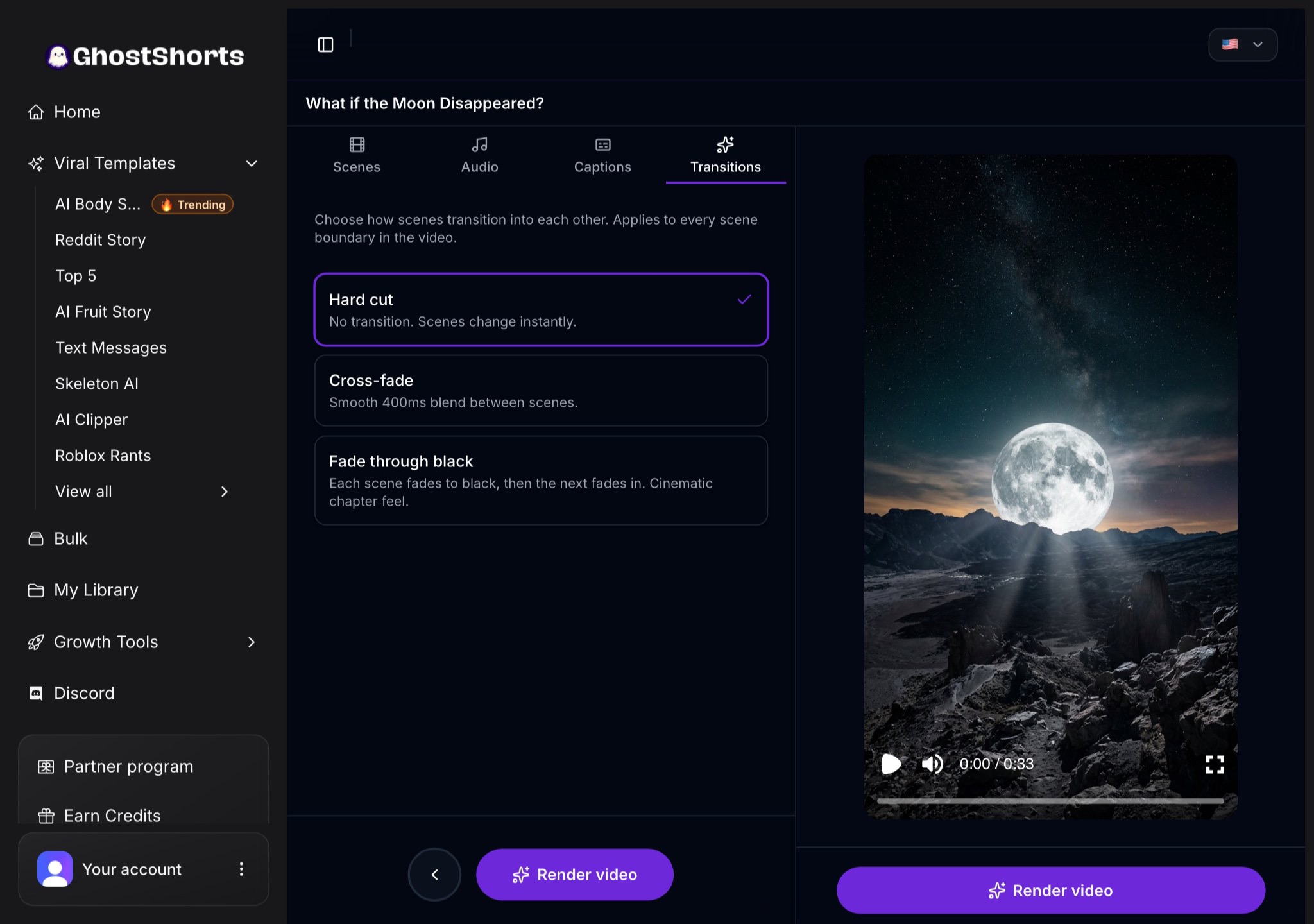Switch to the Captions tab

click(x=602, y=156)
